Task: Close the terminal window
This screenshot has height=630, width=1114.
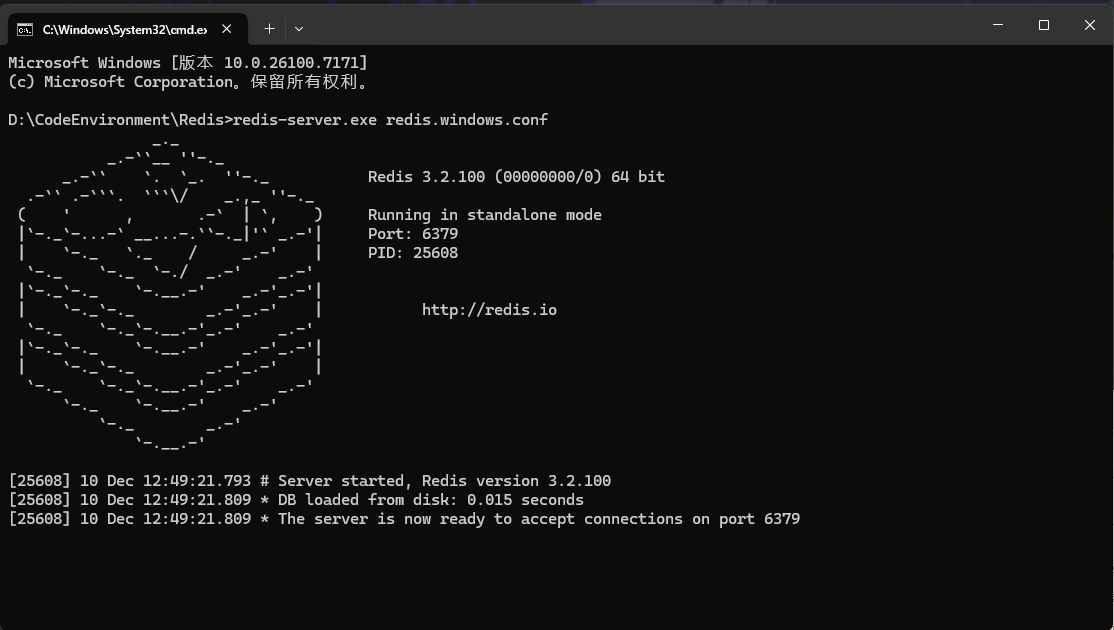Action: pyautogui.click(x=1090, y=25)
